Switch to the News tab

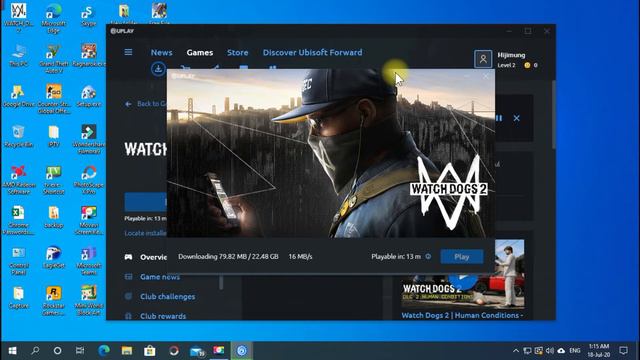click(161, 52)
